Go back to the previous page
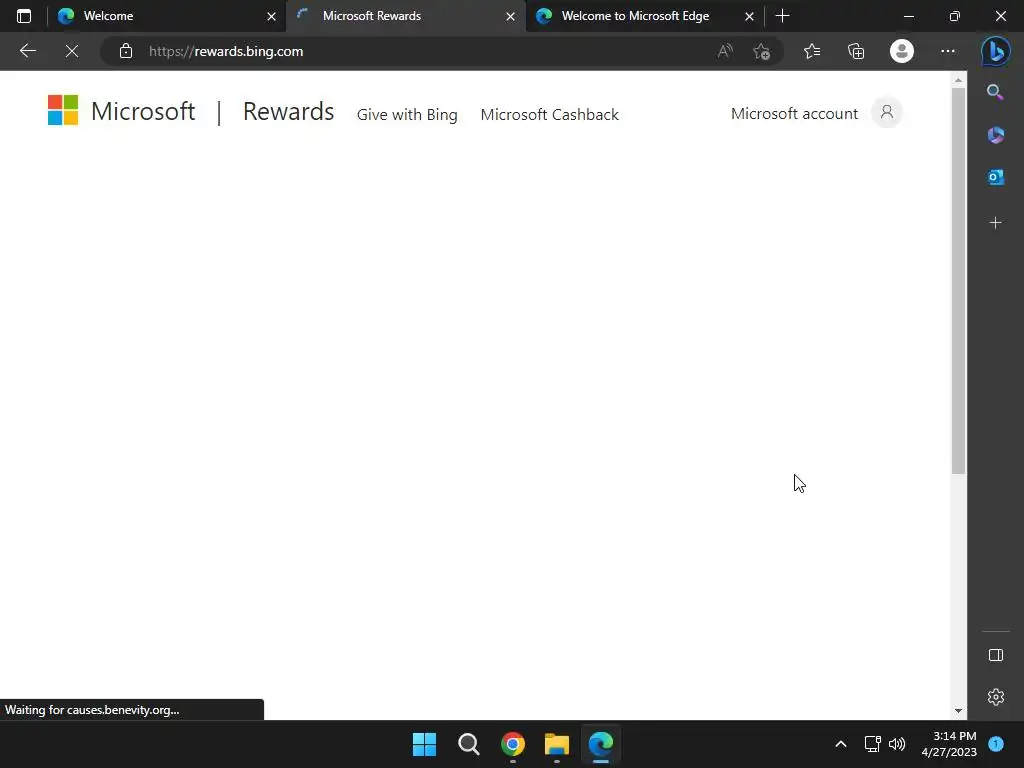Screen dimensions: 1024x768 [27, 51]
